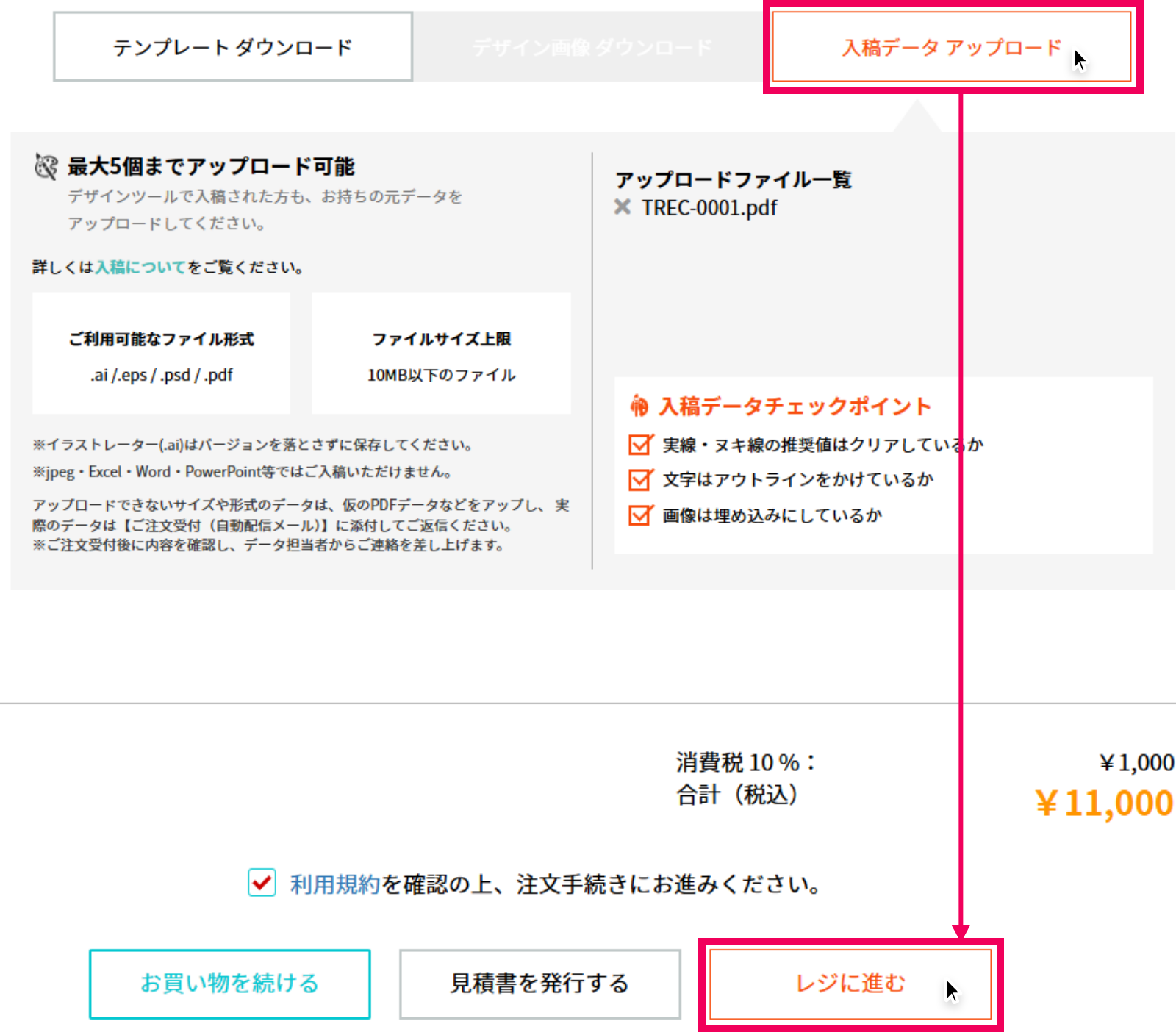Viewport: 1176px width, 1035px height.
Task: Click the TREC-0001.pdf file name
Action: [709, 208]
